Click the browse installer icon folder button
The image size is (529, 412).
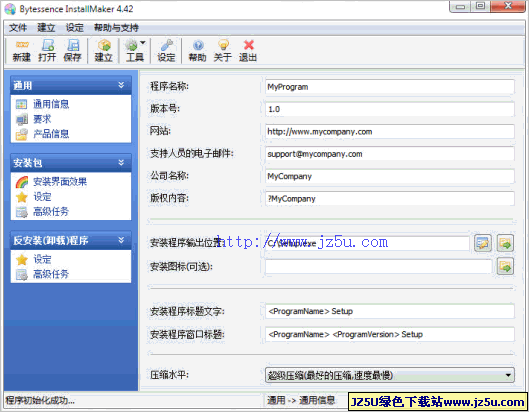(505, 267)
